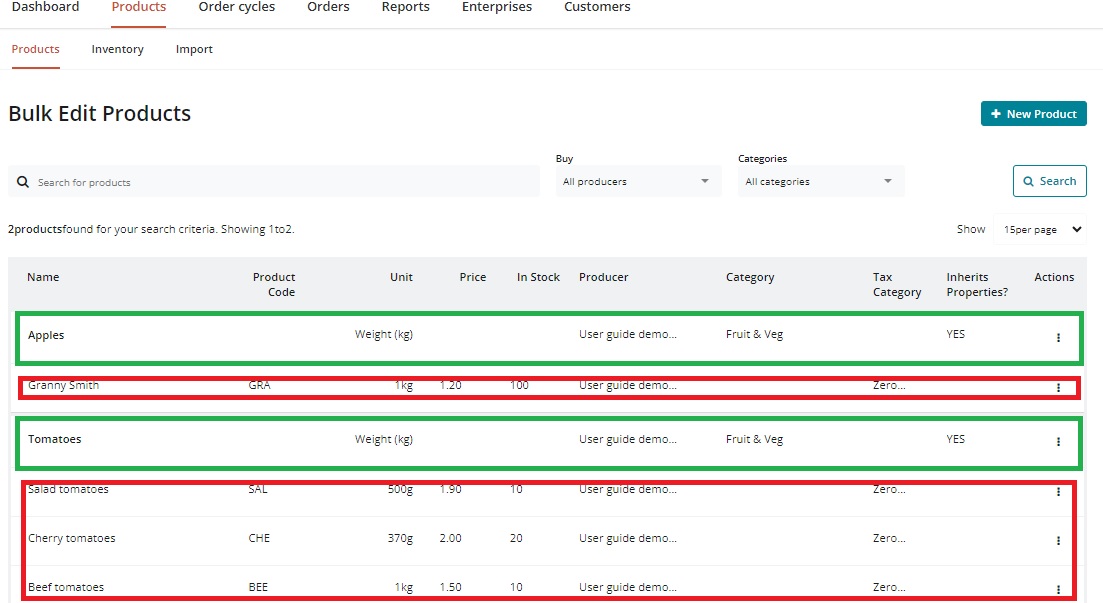Open the Enterprises menu item
The width and height of the screenshot is (1103, 603).
(496, 8)
